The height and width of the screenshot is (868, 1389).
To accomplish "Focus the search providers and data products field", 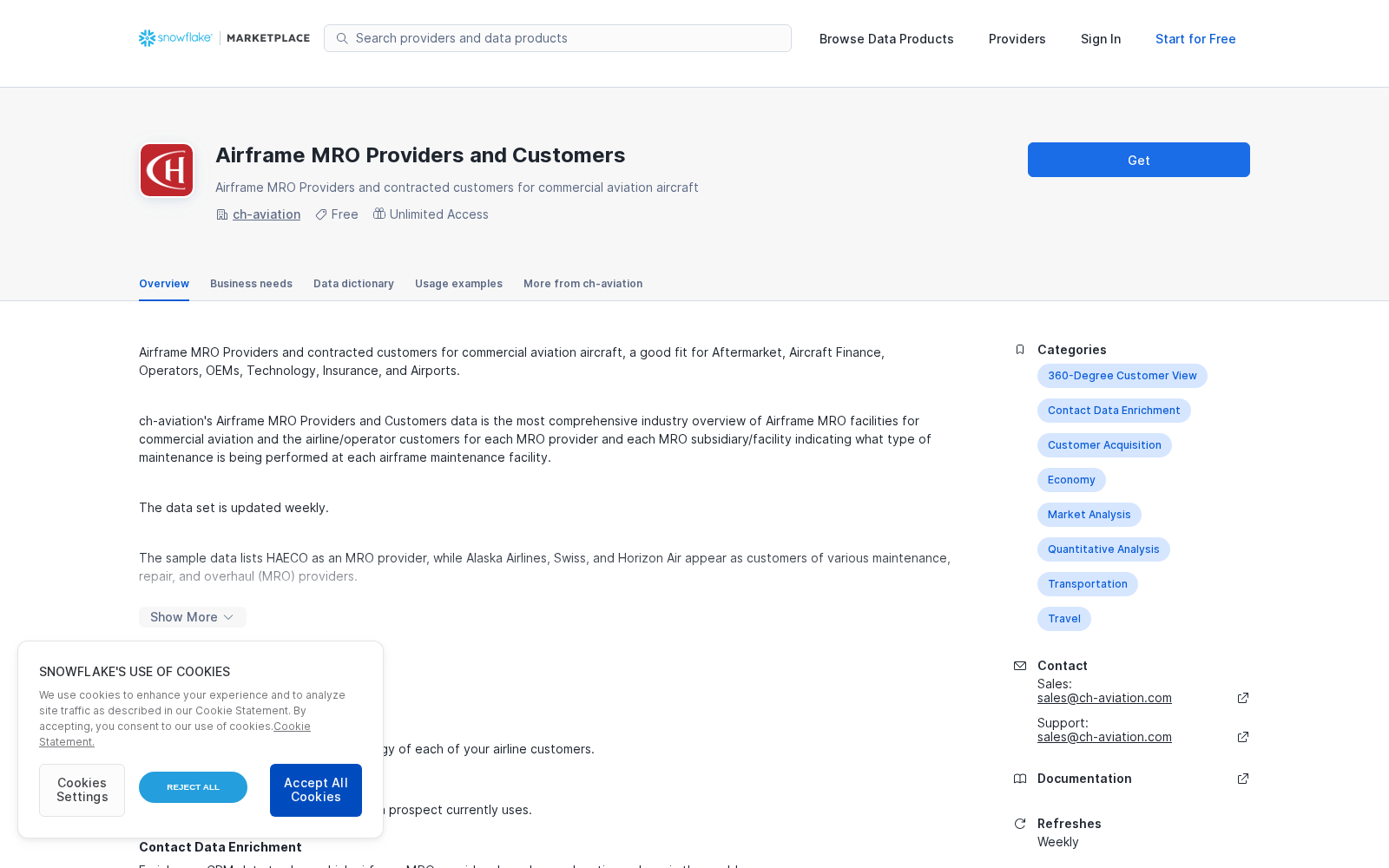I will point(557,38).
